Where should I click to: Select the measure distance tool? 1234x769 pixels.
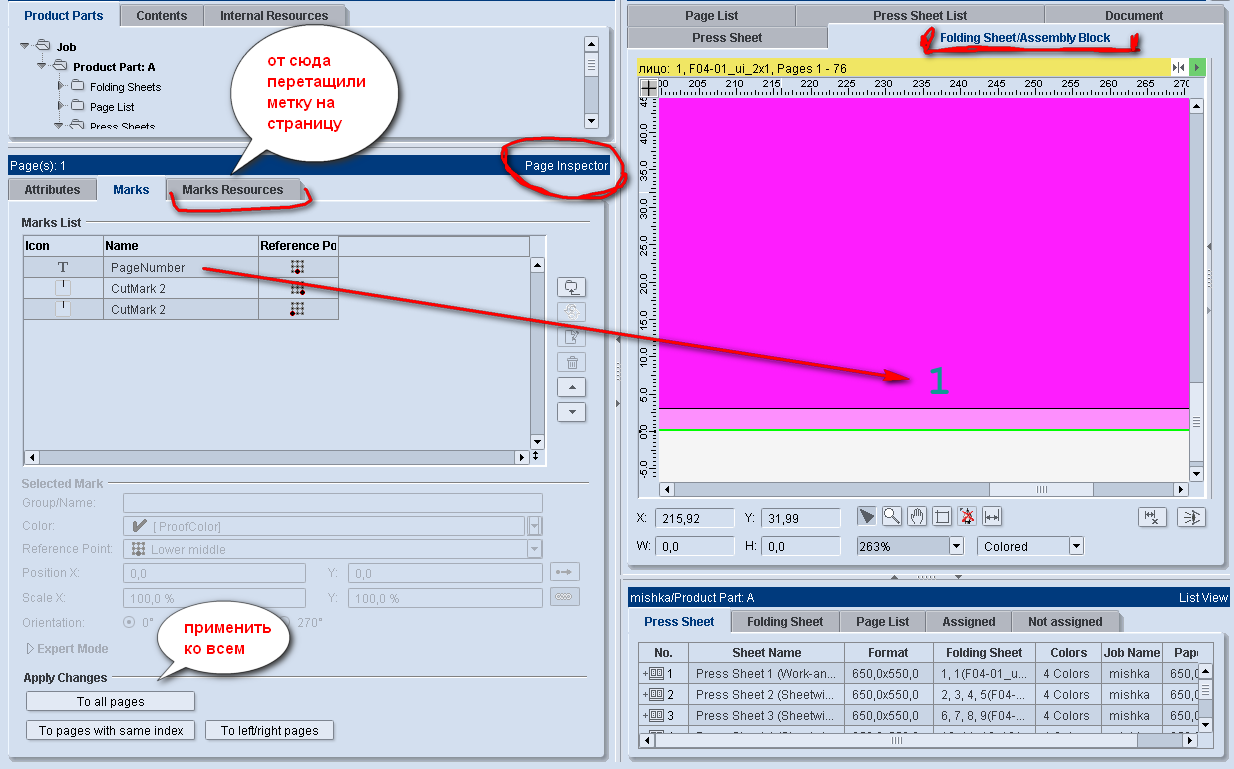[992, 516]
